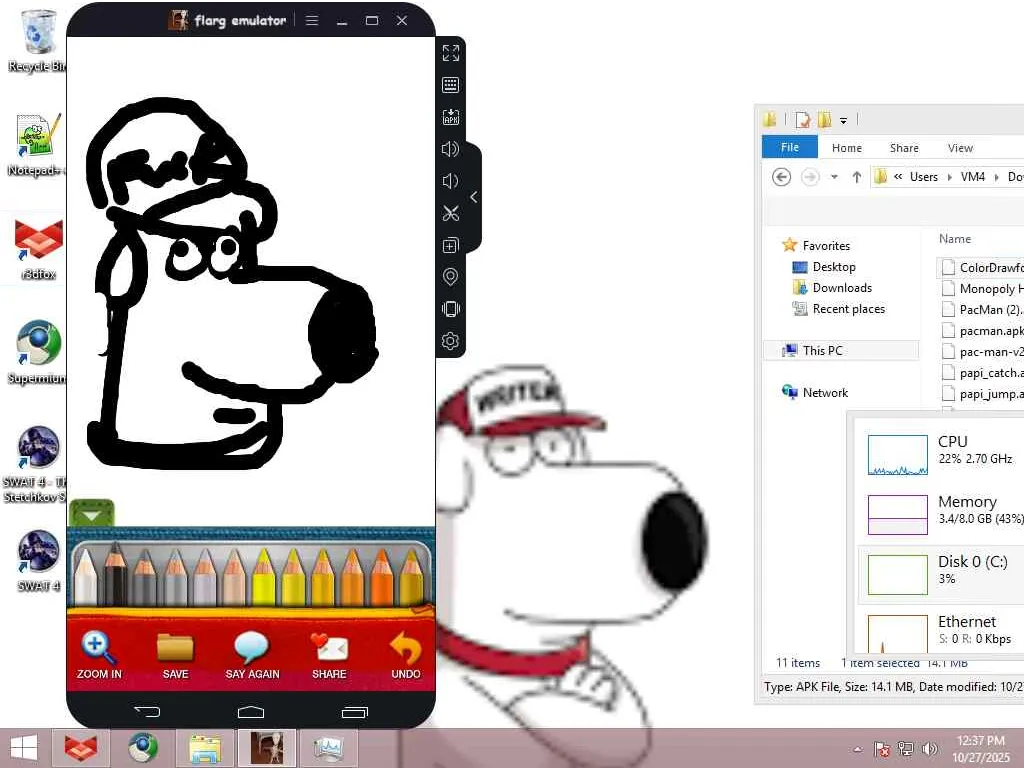This screenshot has width=1024, height=768.
Task: Click the scissors screenshot icon in emulator sidebar
Action: coord(451,213)
